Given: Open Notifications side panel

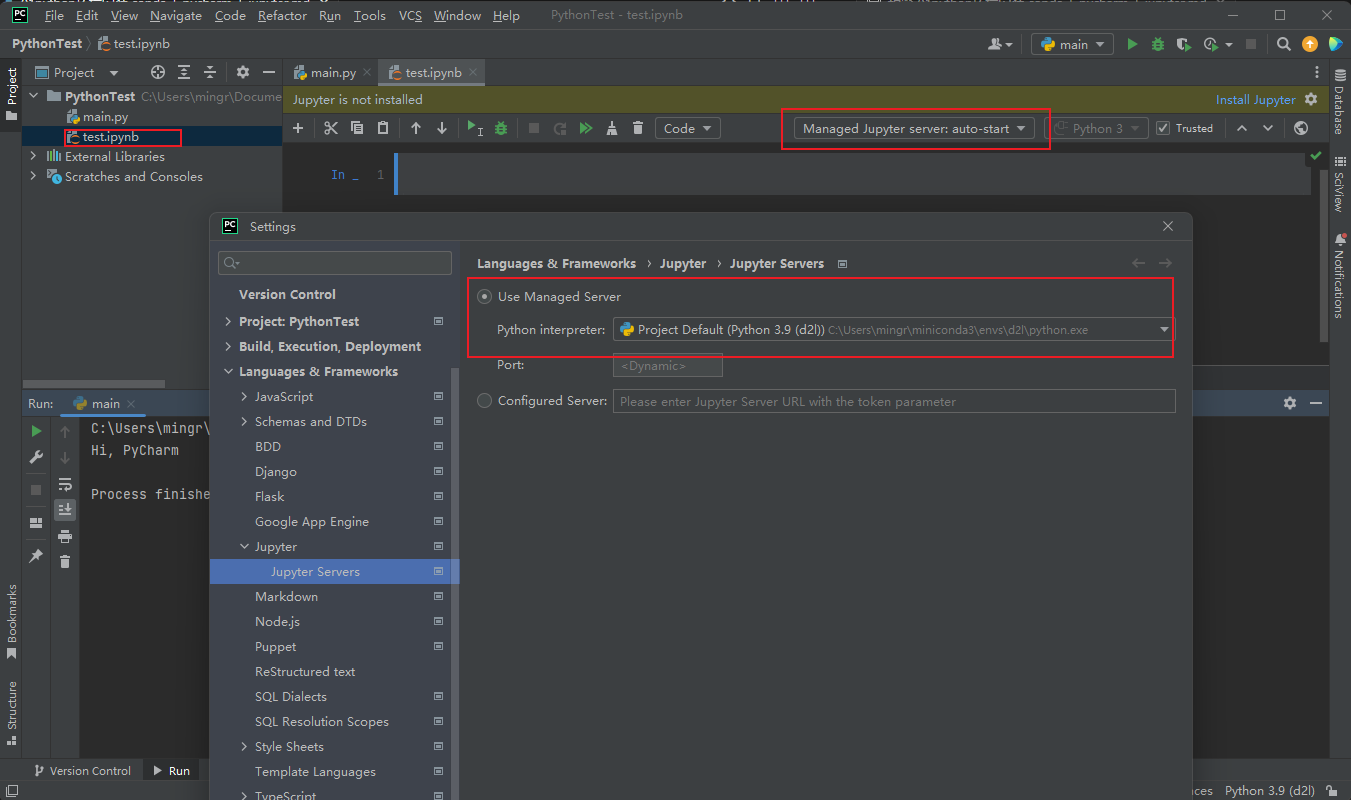Looking at the screenshot, I should (x=1339, y=275).
